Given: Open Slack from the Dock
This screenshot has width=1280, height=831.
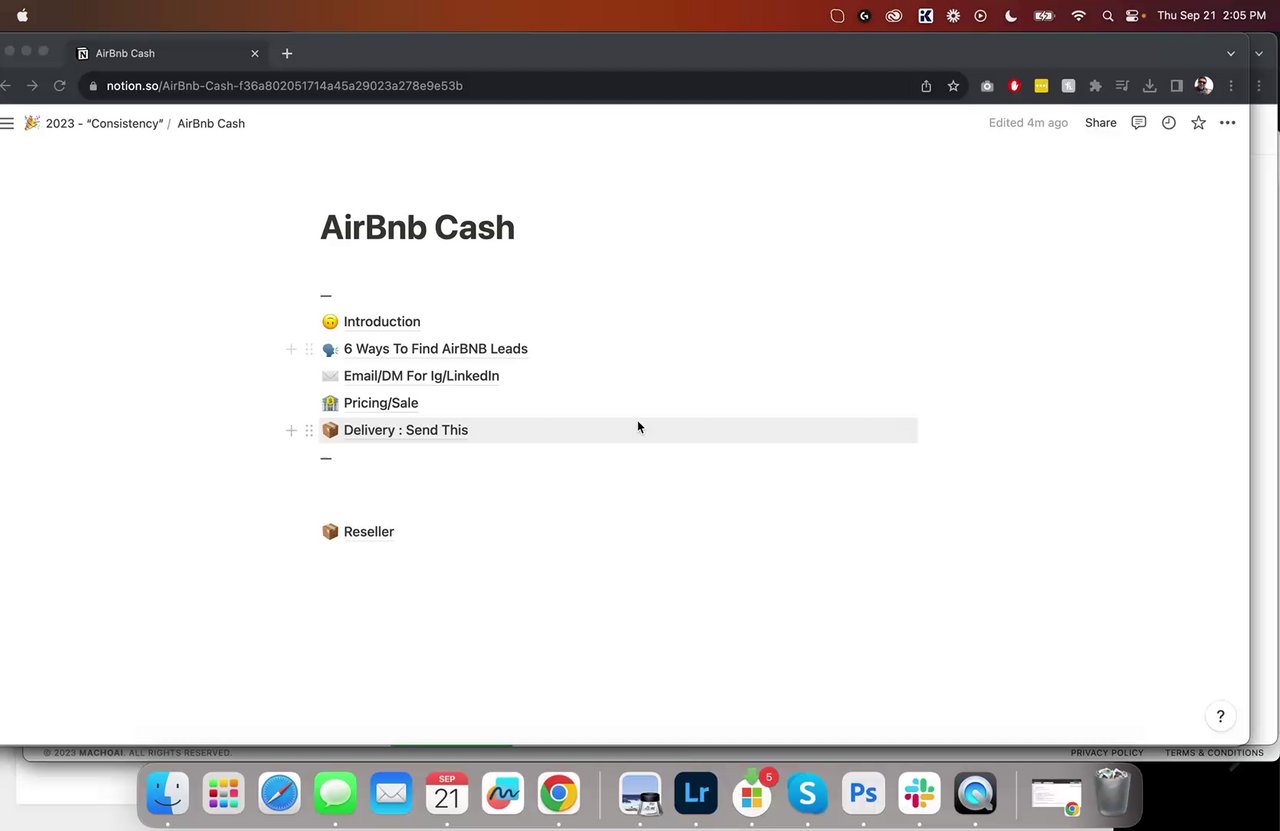Looking at the screenshot, I should [x=920, y=795].
